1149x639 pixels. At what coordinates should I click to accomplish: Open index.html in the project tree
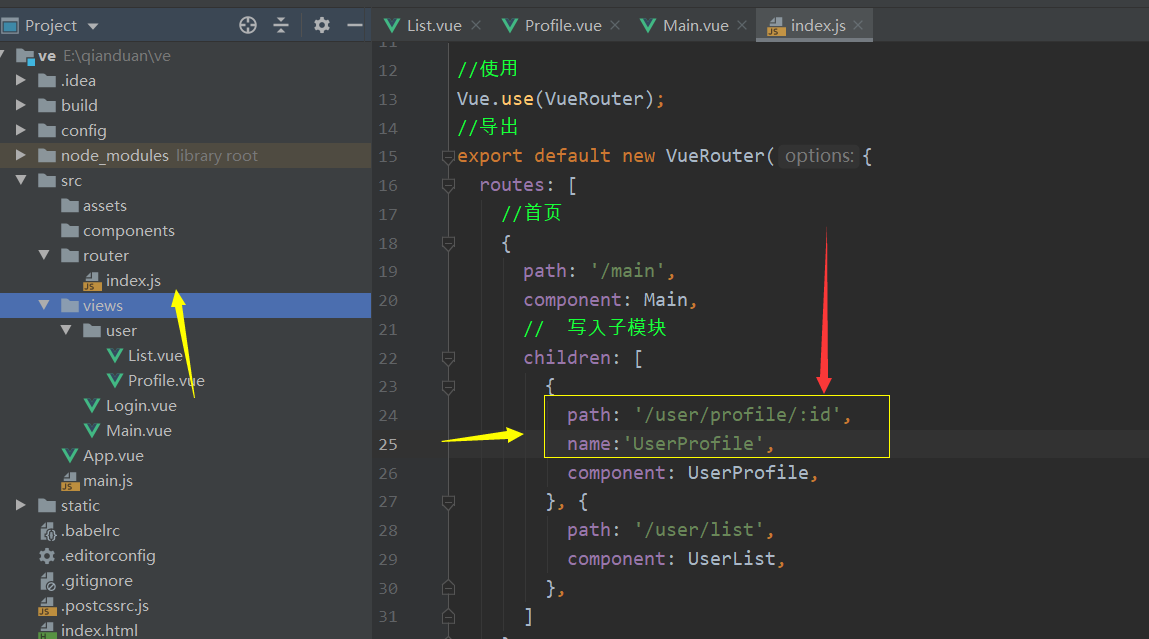coord(99,630)
